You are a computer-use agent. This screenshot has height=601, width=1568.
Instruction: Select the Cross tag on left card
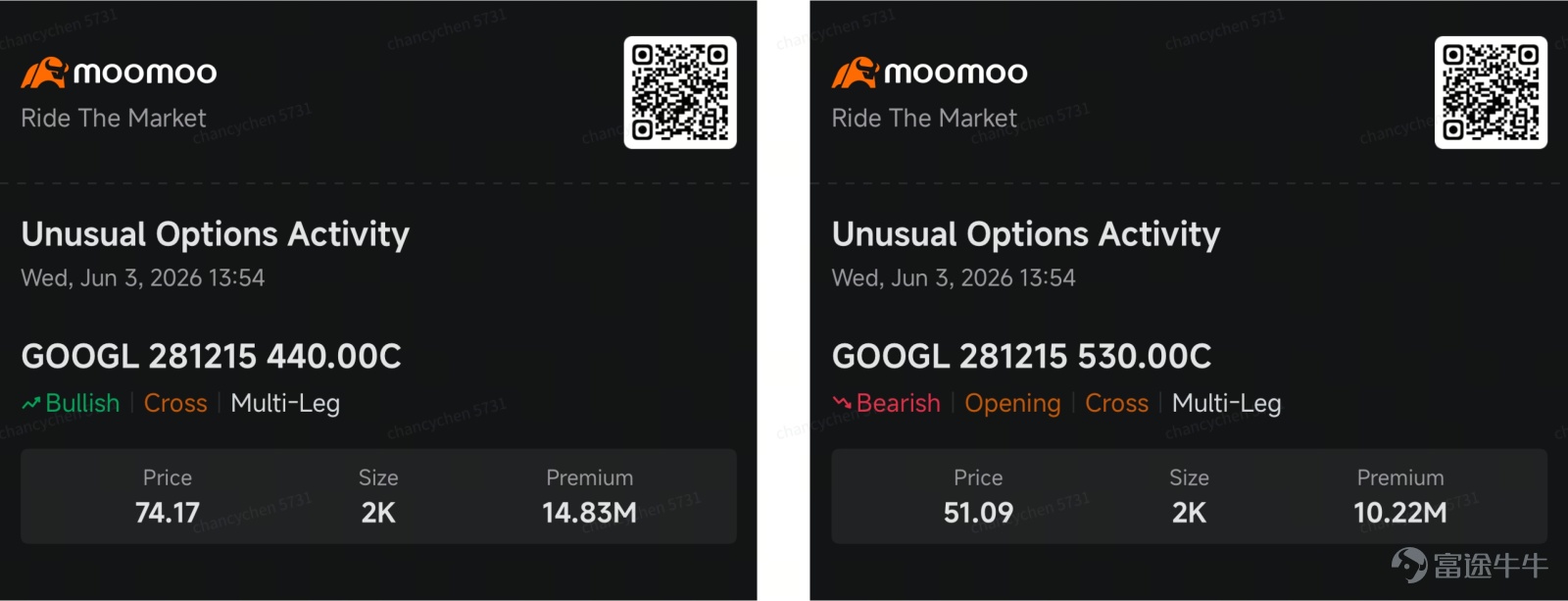click(x=175, y=403)
